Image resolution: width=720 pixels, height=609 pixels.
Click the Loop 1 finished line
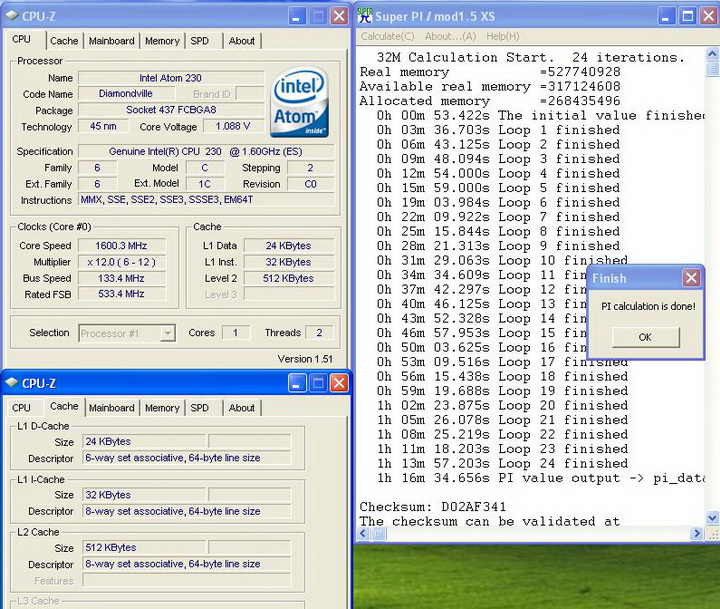[498, 130]
